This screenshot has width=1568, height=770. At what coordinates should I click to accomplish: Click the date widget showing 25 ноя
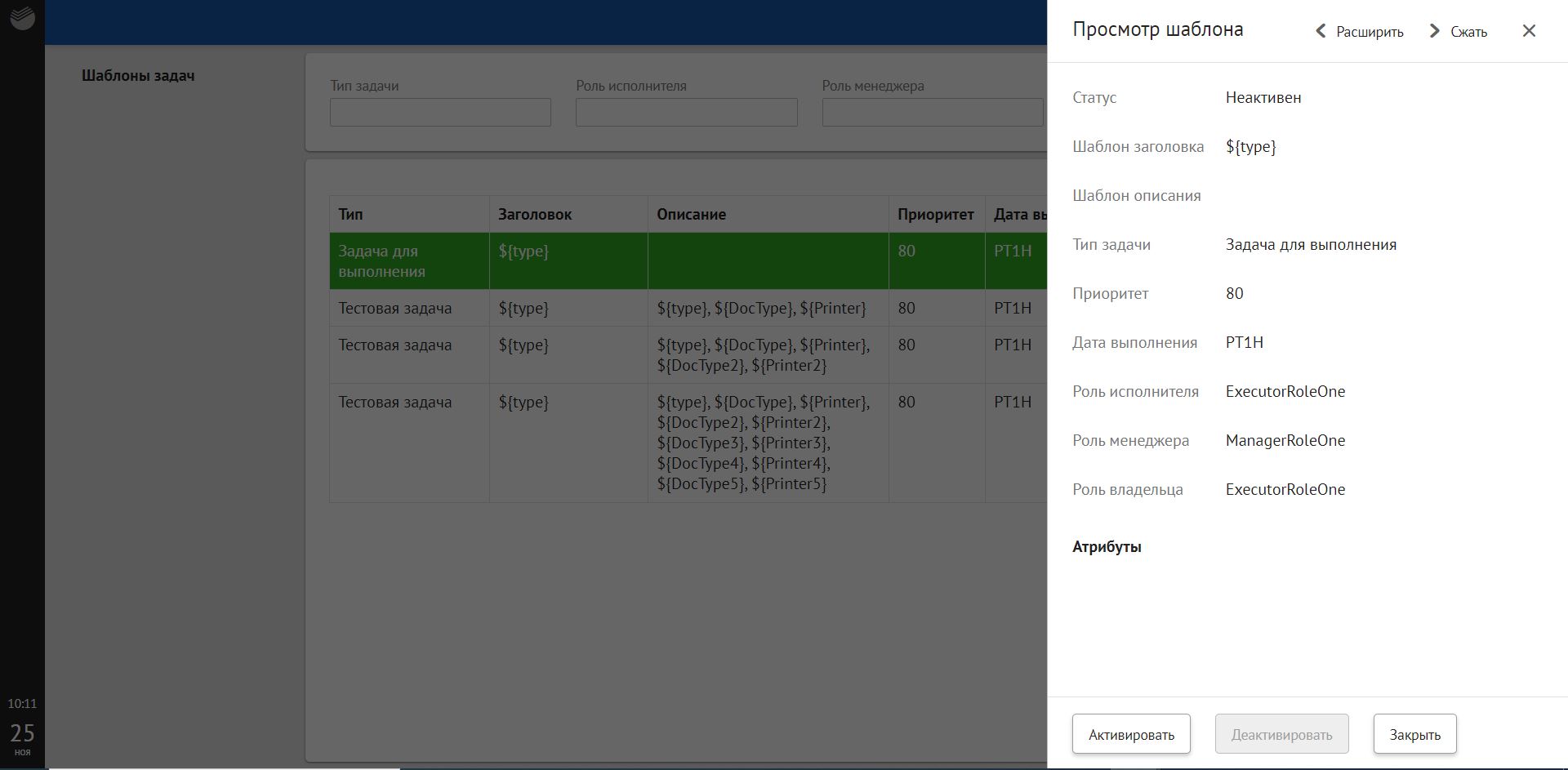coord(22,737)
